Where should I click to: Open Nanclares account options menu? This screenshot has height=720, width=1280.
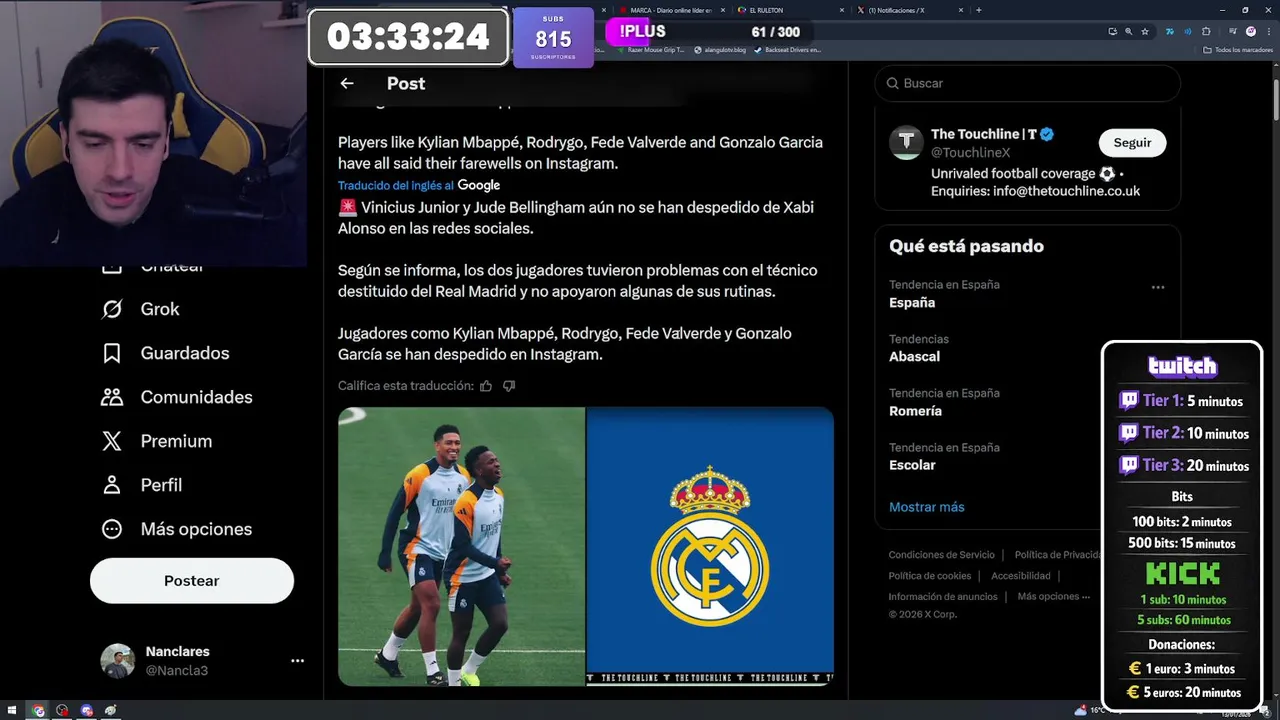(297, 661)
